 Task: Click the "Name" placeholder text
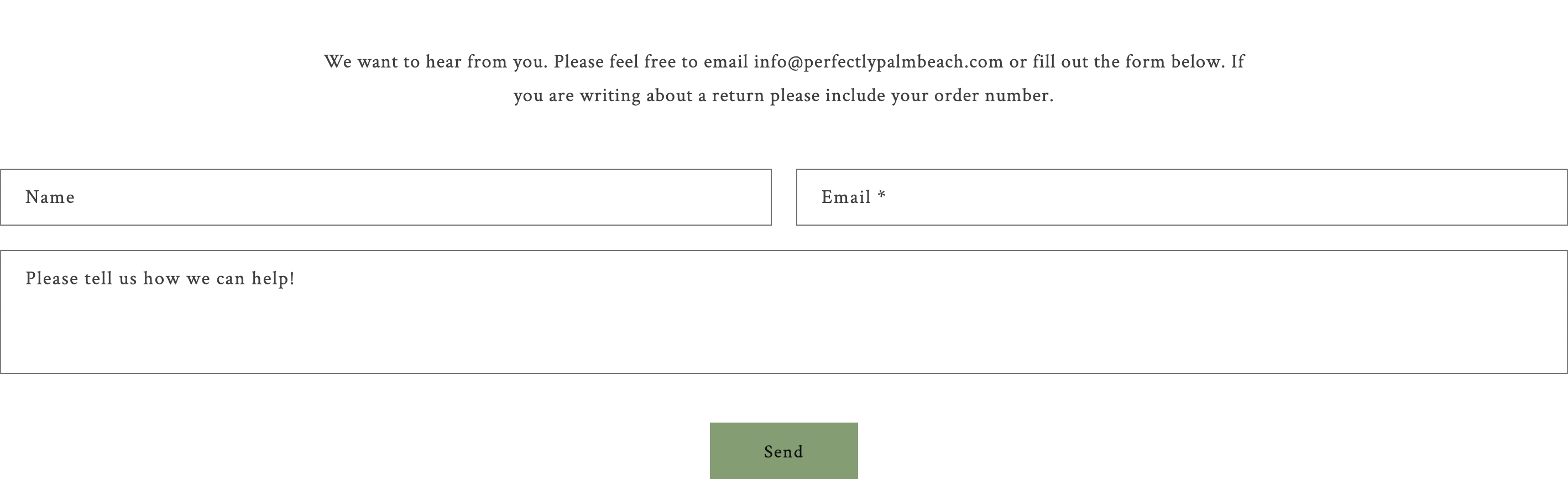tap(50, 197)
